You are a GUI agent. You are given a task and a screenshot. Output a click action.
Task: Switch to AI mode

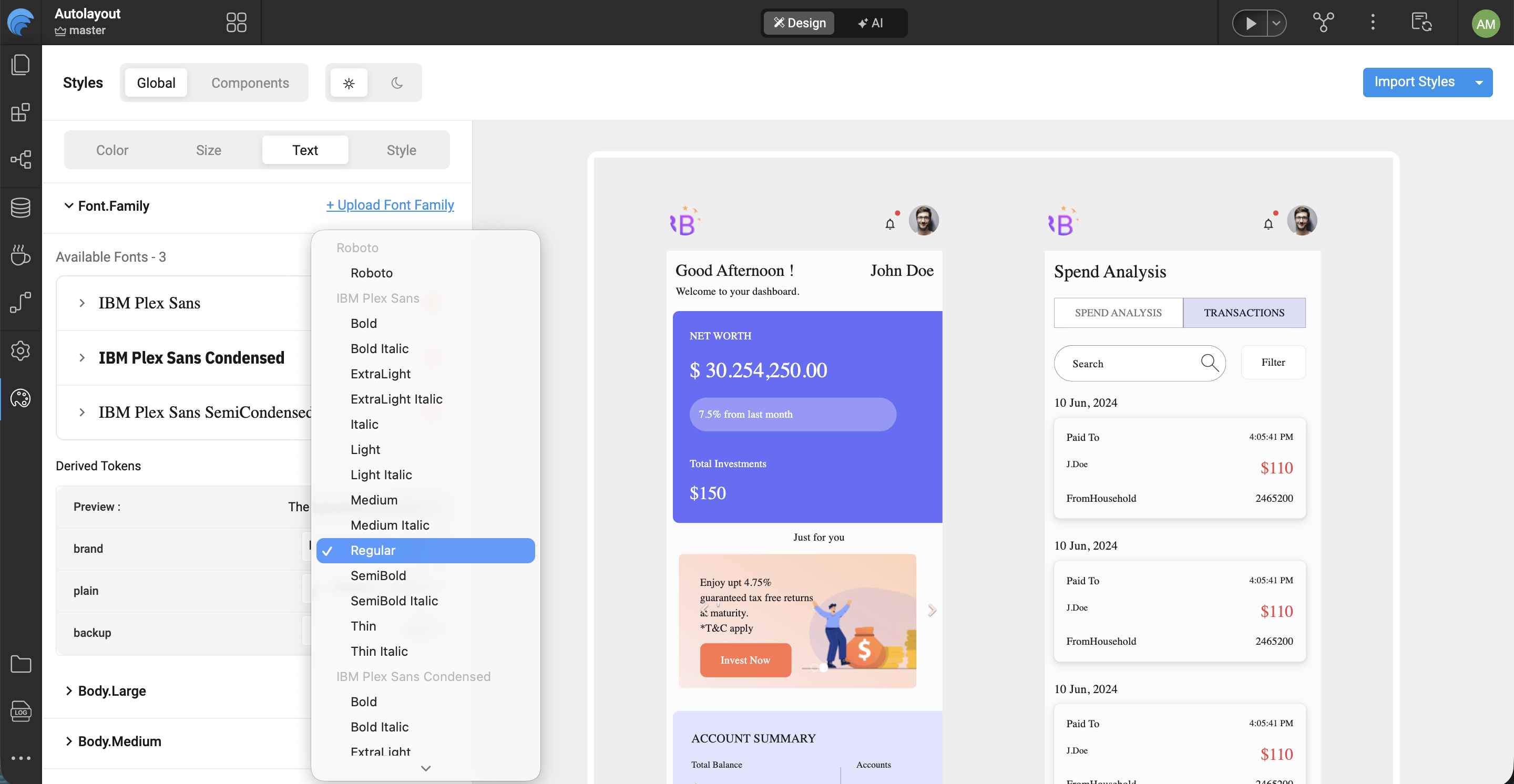[x=871, y=23]
